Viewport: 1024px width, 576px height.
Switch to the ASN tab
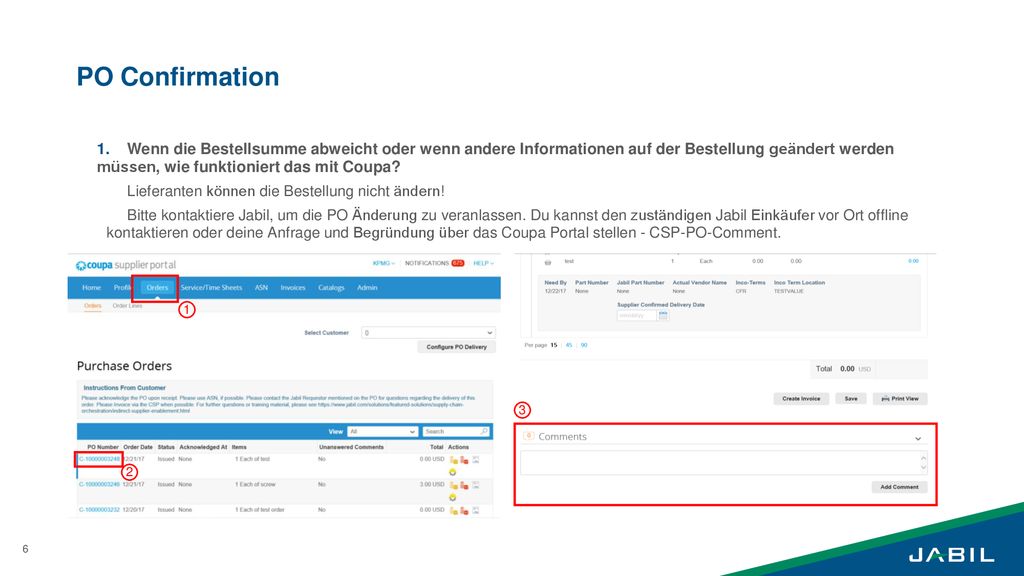(x=261, y=287)
